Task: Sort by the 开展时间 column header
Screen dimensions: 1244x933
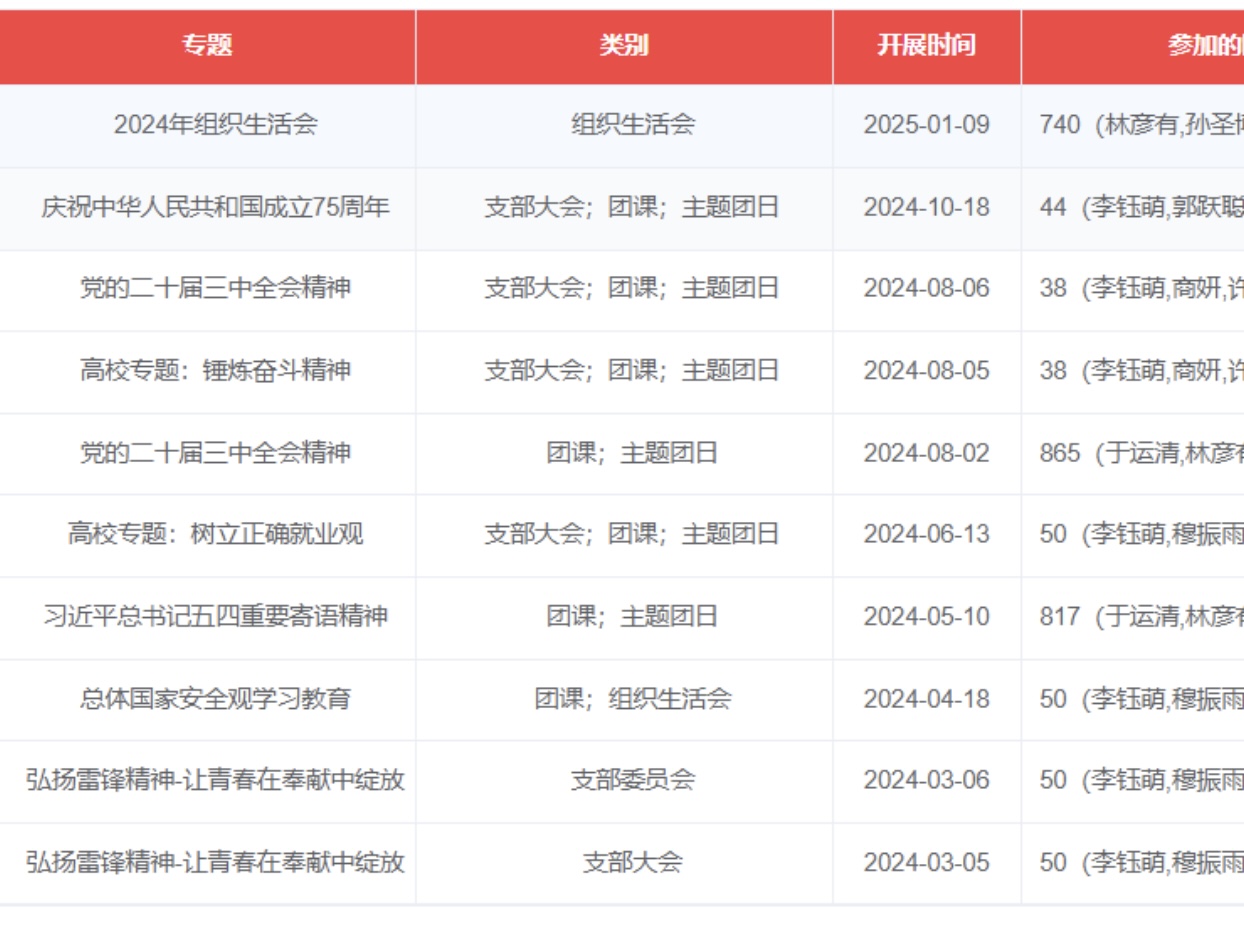Action: coord(926,46)
